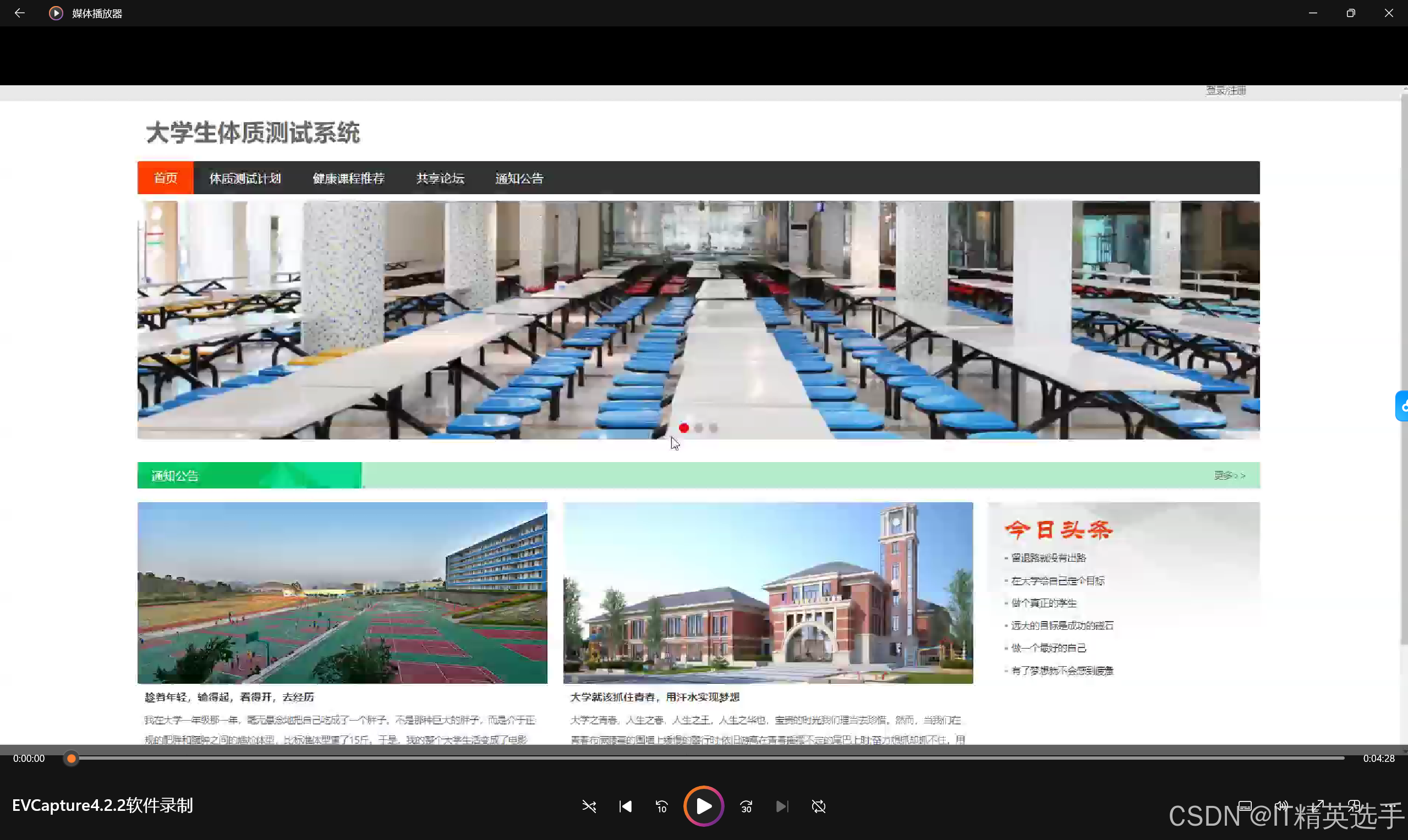
Task: Open the basketball court news thumbnail
Action: tap(342, 592)
